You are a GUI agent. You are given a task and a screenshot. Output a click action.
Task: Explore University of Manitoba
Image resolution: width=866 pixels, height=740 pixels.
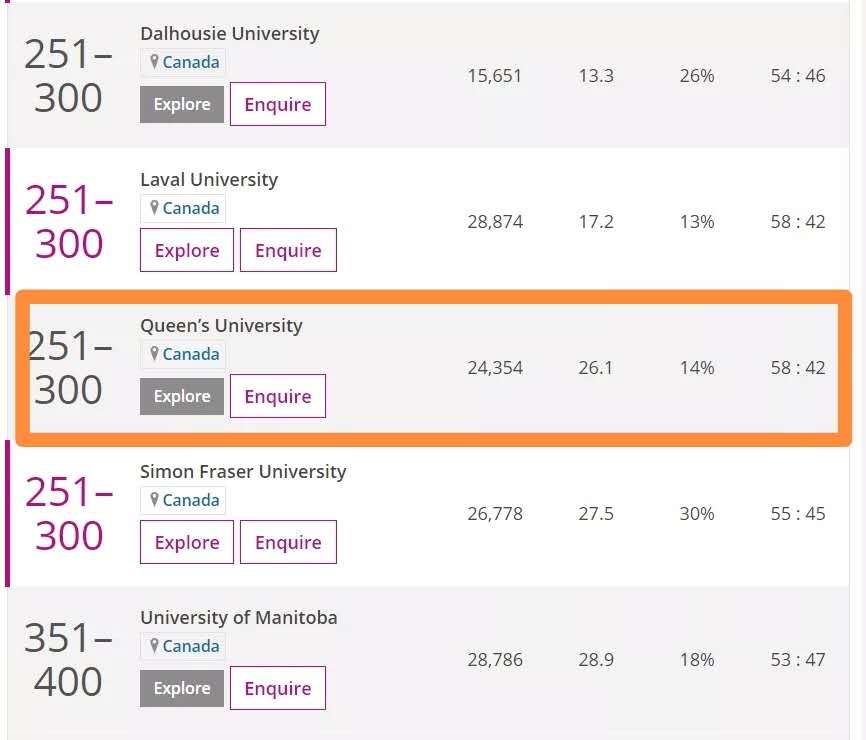[x=182, y=688]
